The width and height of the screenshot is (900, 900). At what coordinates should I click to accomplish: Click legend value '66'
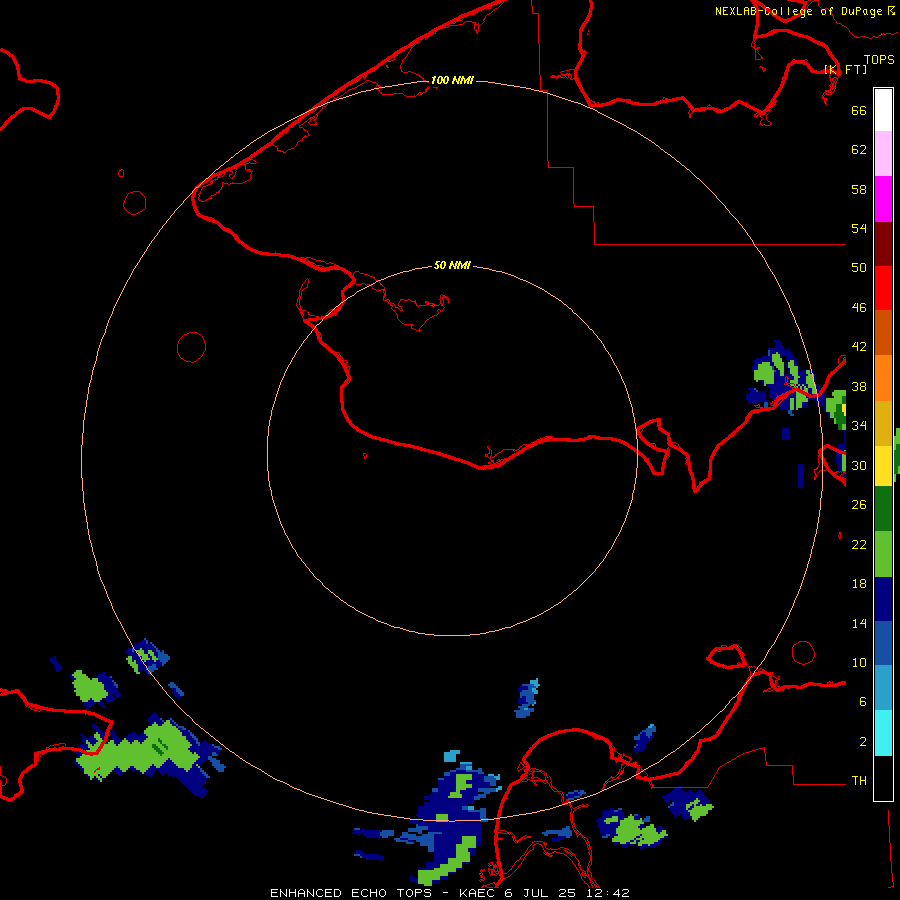coord(859,110)
